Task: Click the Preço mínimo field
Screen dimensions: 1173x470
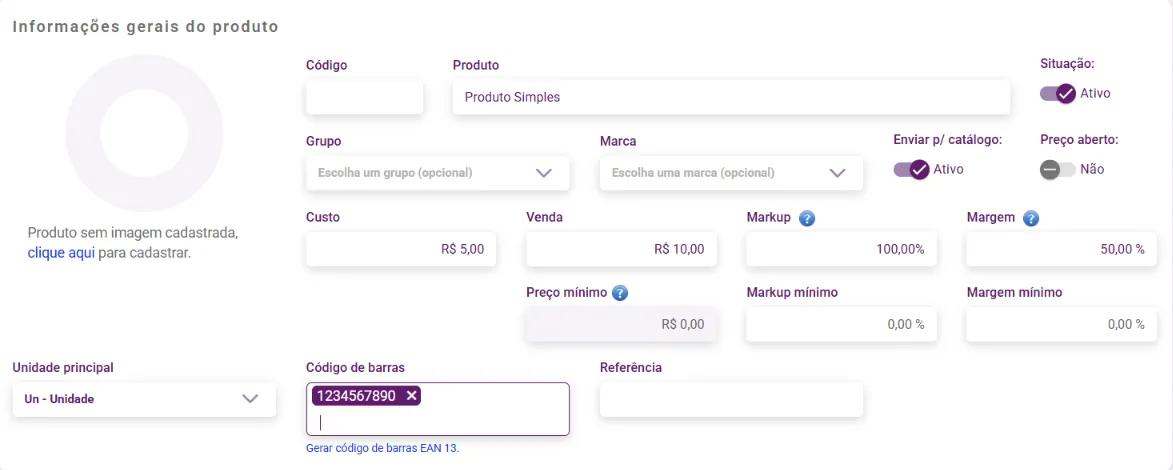Action: pos(622,324)
